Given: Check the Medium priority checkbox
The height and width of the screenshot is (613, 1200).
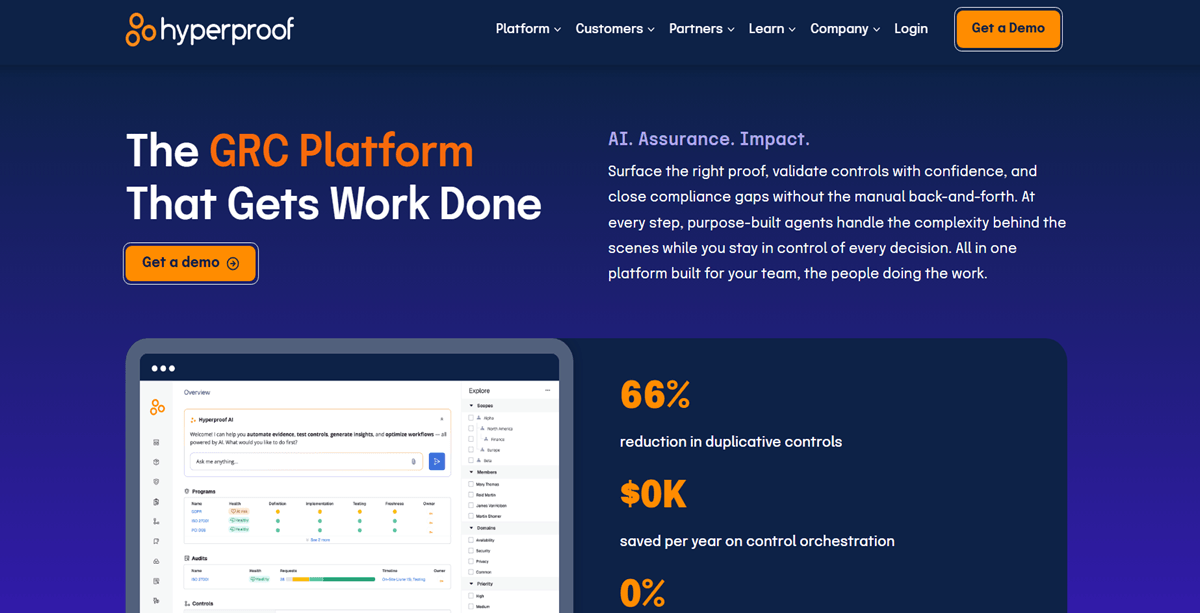Looking at the screenshot, I should [471, 606].
